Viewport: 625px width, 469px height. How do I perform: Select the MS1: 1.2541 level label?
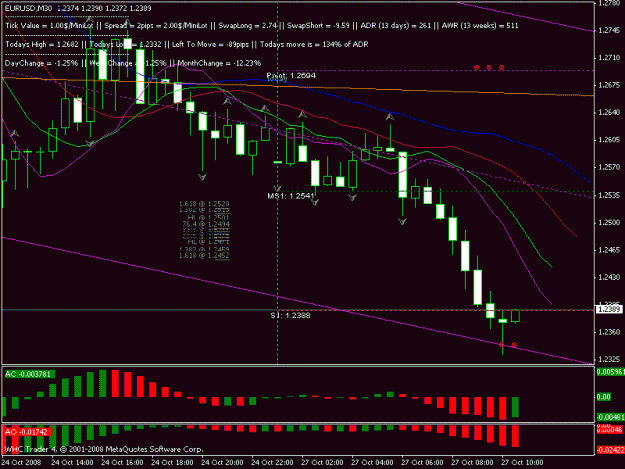point(290,196)
